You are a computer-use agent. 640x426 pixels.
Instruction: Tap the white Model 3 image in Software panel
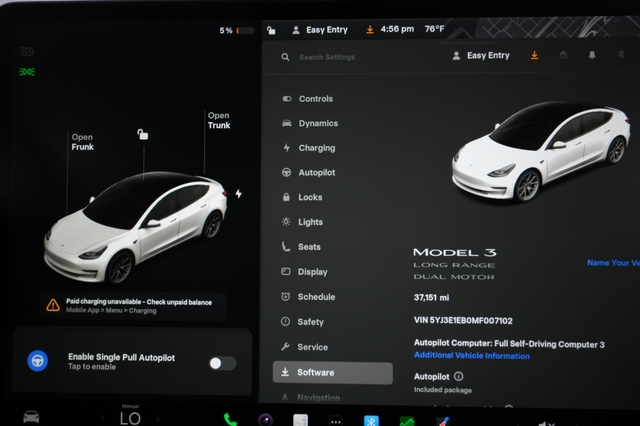540,151
